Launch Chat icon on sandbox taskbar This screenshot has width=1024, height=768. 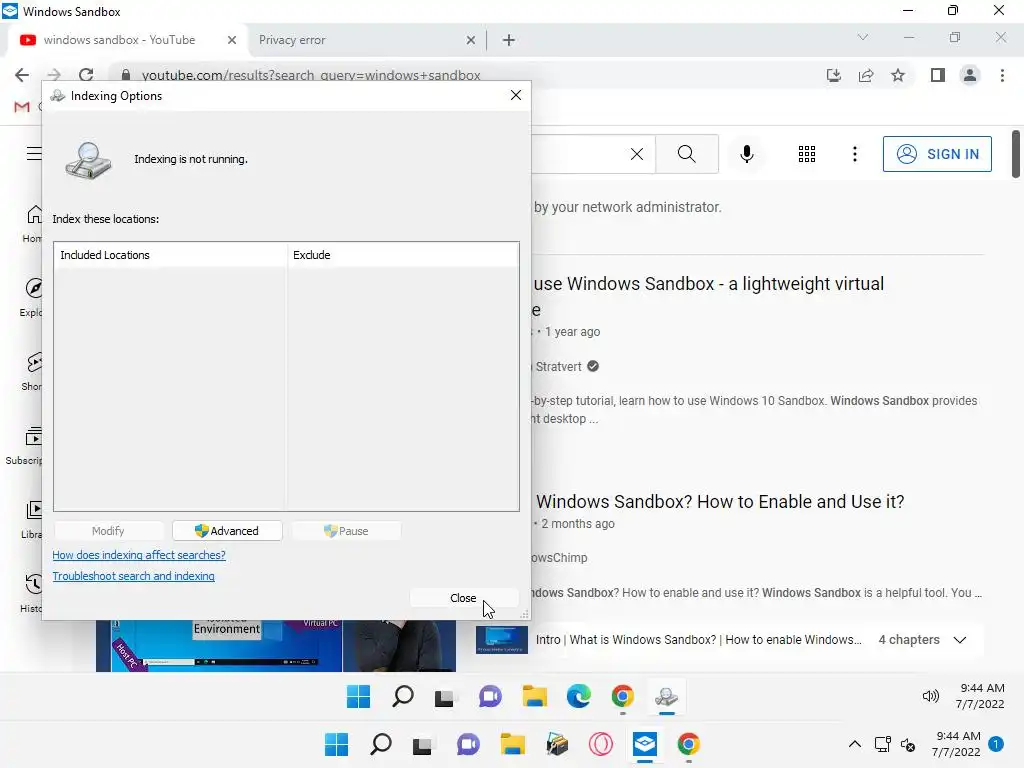[490, 697]
